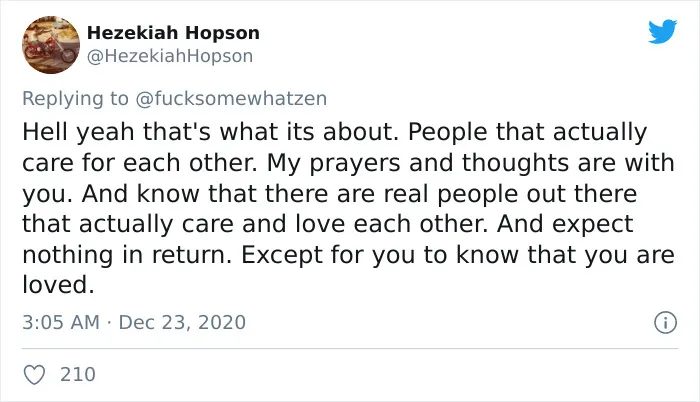
Task: Like the tweet with the heart icon
Action: coord(34,374)
